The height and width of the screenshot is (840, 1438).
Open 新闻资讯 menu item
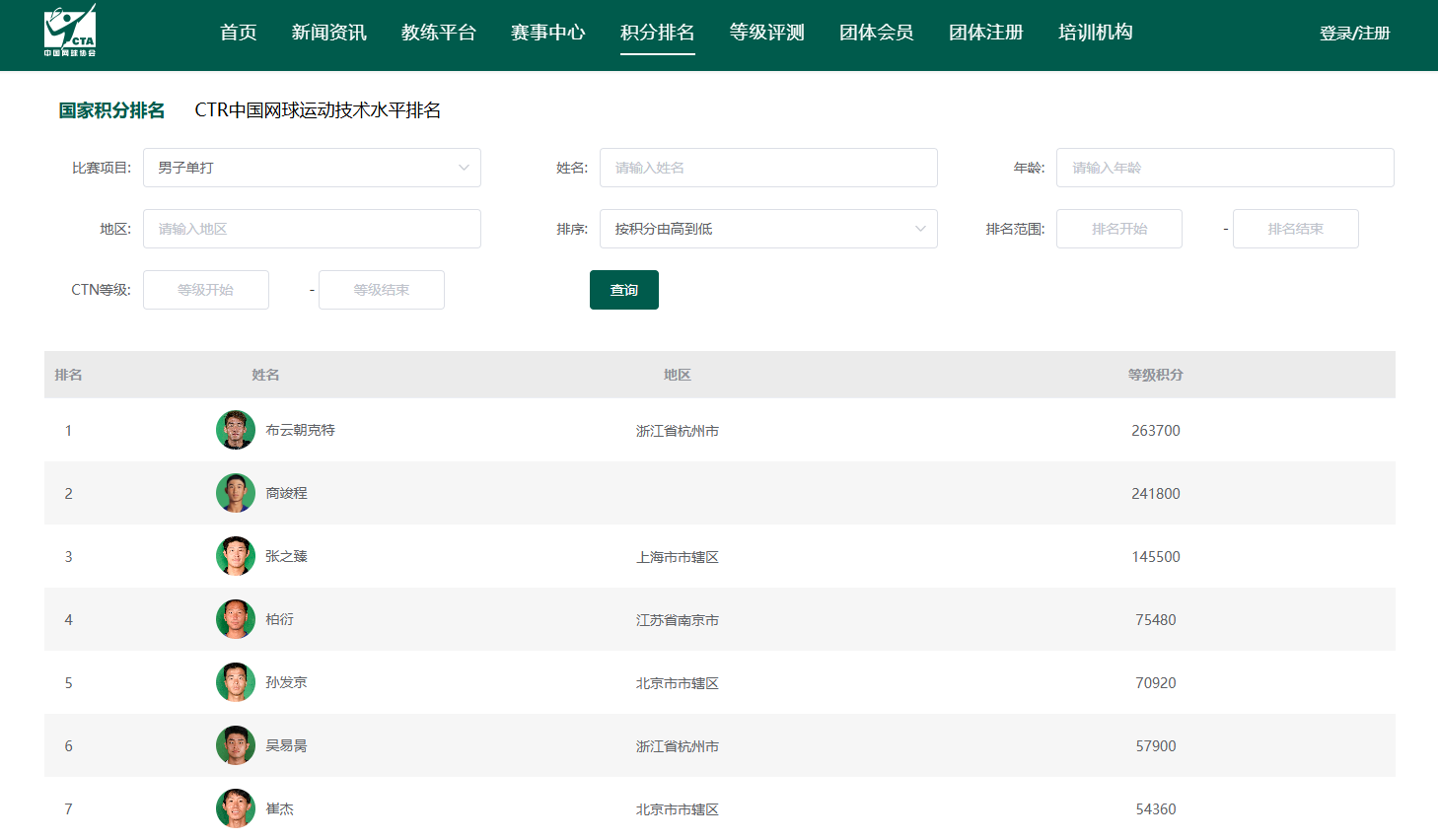click(329, 33)
